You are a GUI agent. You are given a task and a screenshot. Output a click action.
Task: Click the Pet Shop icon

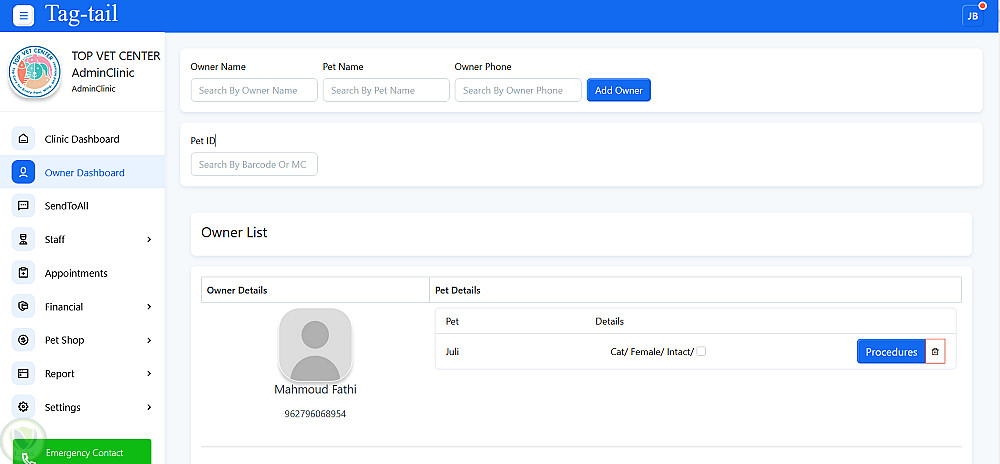tap(24, 340)
